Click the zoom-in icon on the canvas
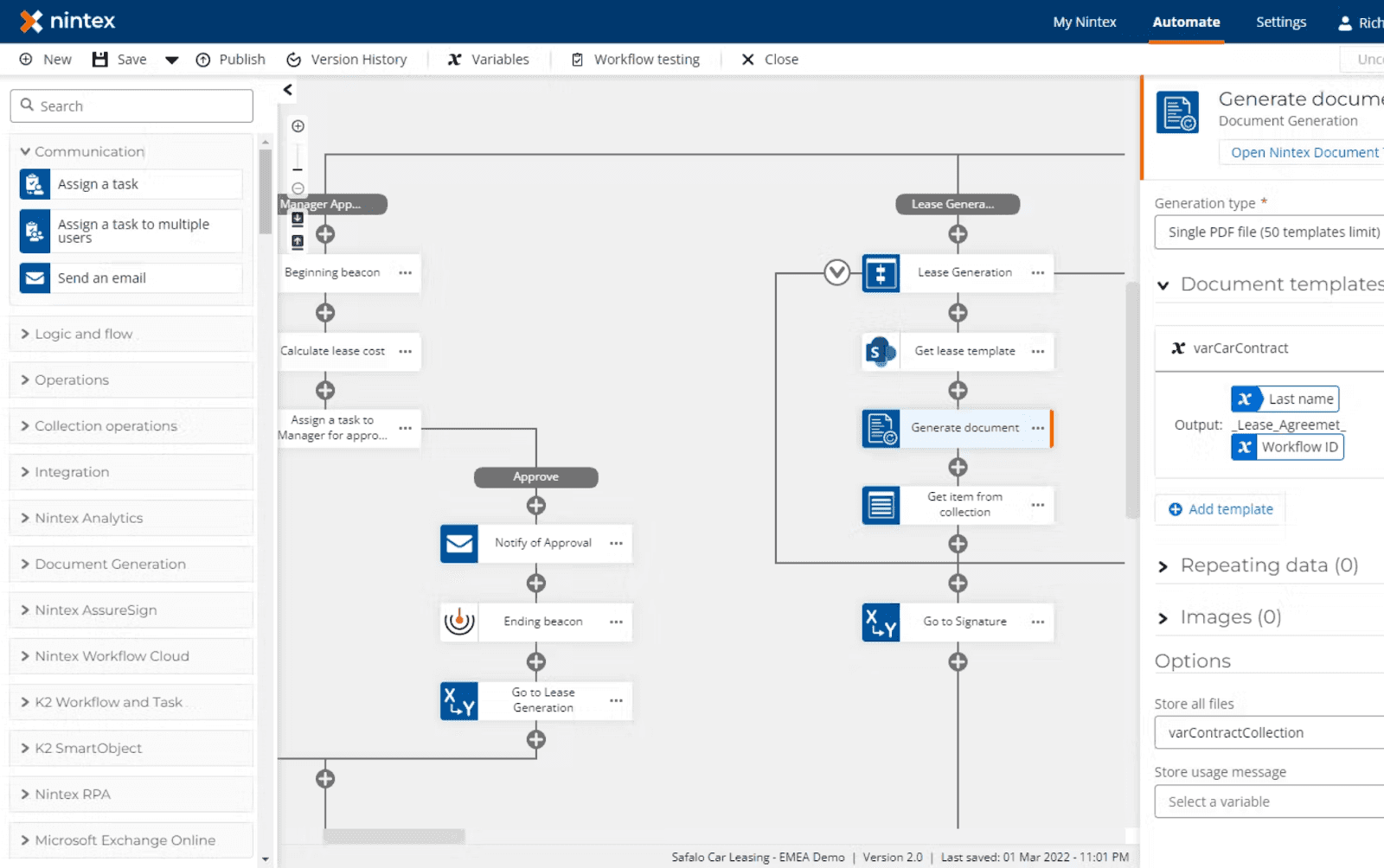1384x868 pixels. click(x=298, y=125)
